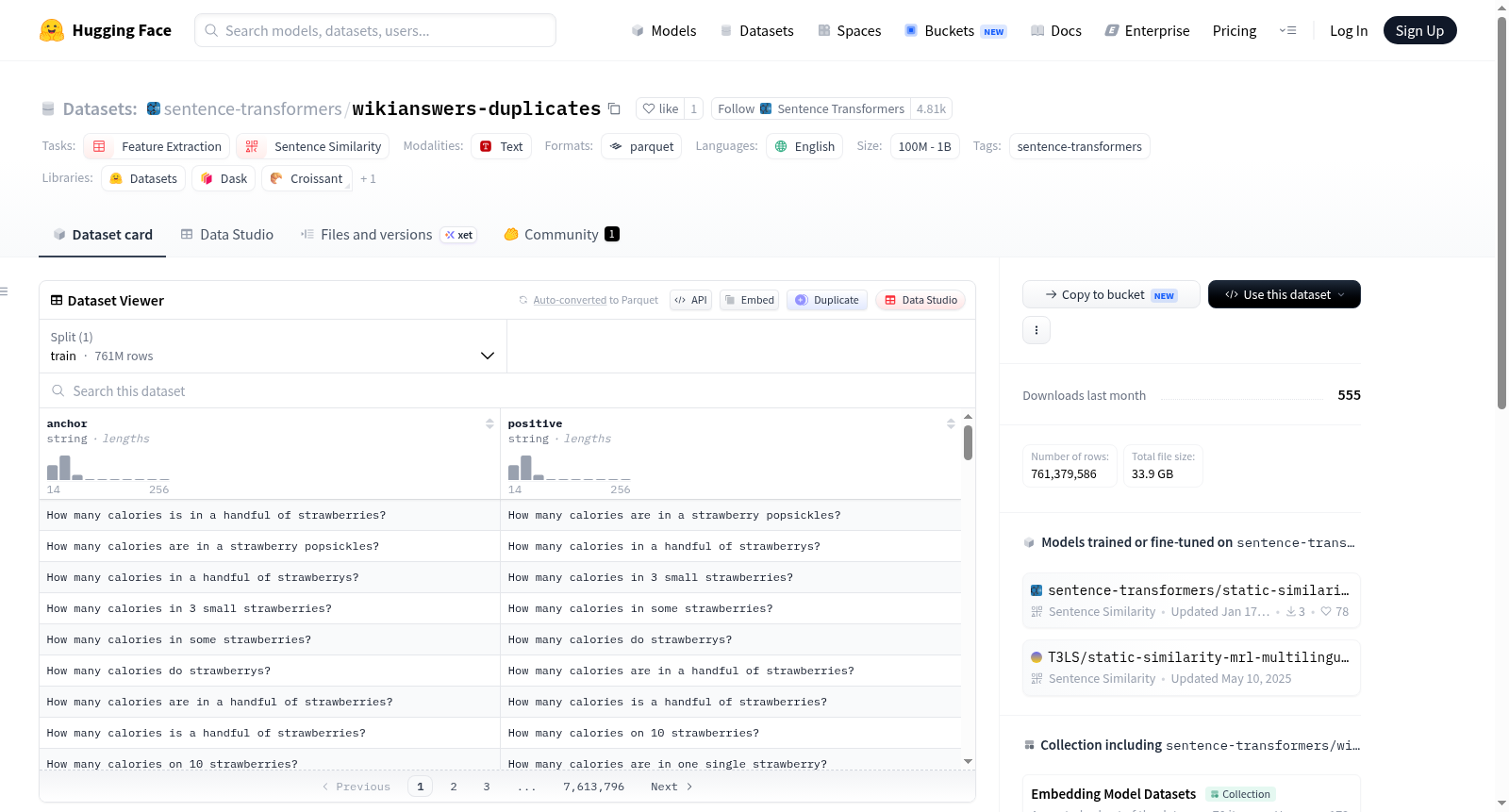The image size is (1509, 812).
Task: Click the Croissant library tag
Action: (x=307, y=178)
